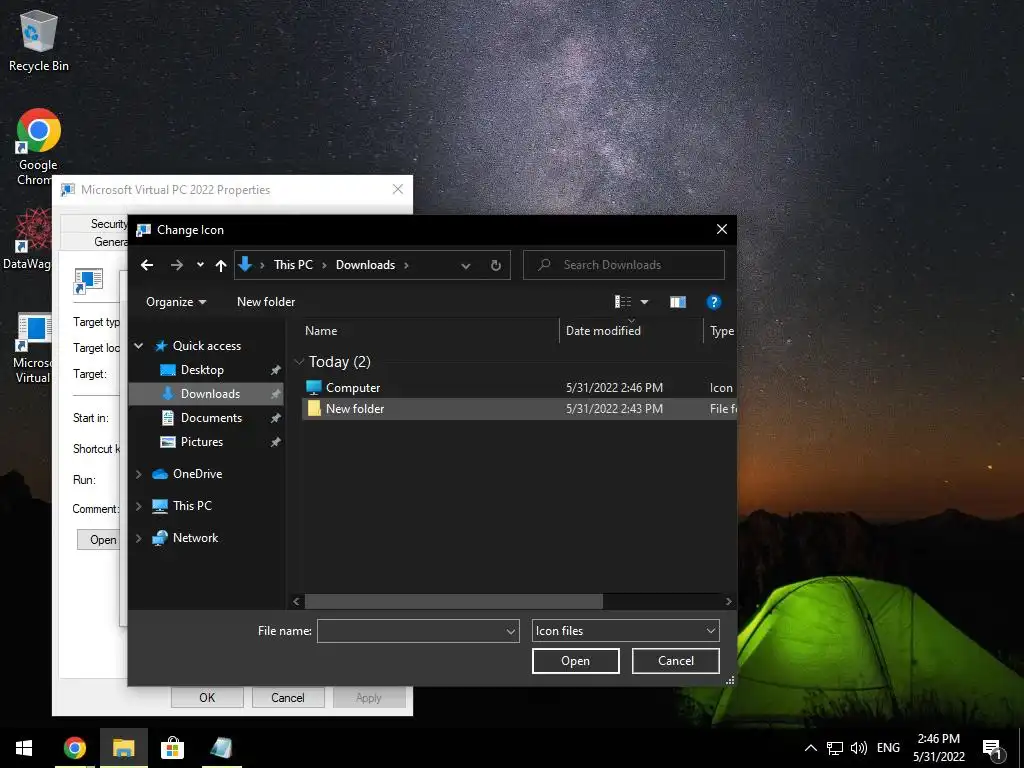
Task: Open File Explorer from the taskbar
Action: 123,748
